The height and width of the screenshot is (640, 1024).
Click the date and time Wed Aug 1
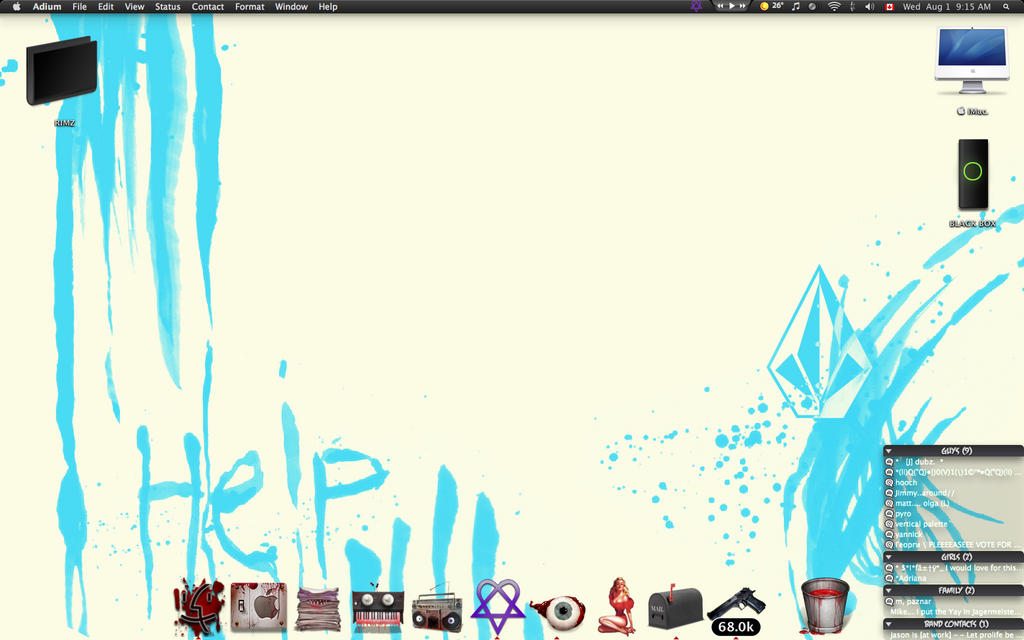pyautogui.click(x=947, y=7)
